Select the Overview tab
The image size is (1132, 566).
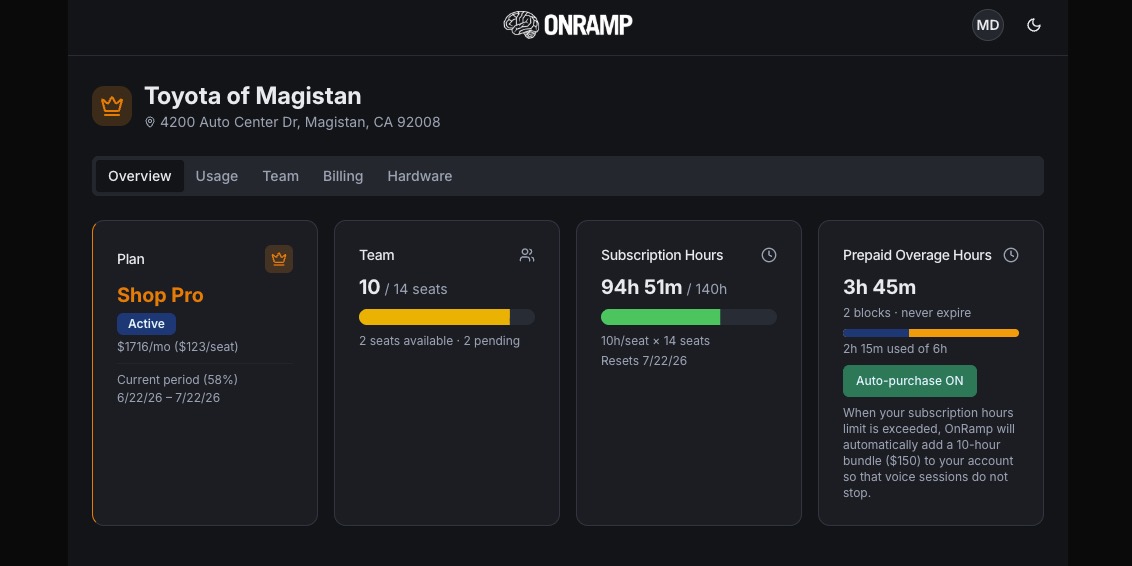click(x=140, y=176)
